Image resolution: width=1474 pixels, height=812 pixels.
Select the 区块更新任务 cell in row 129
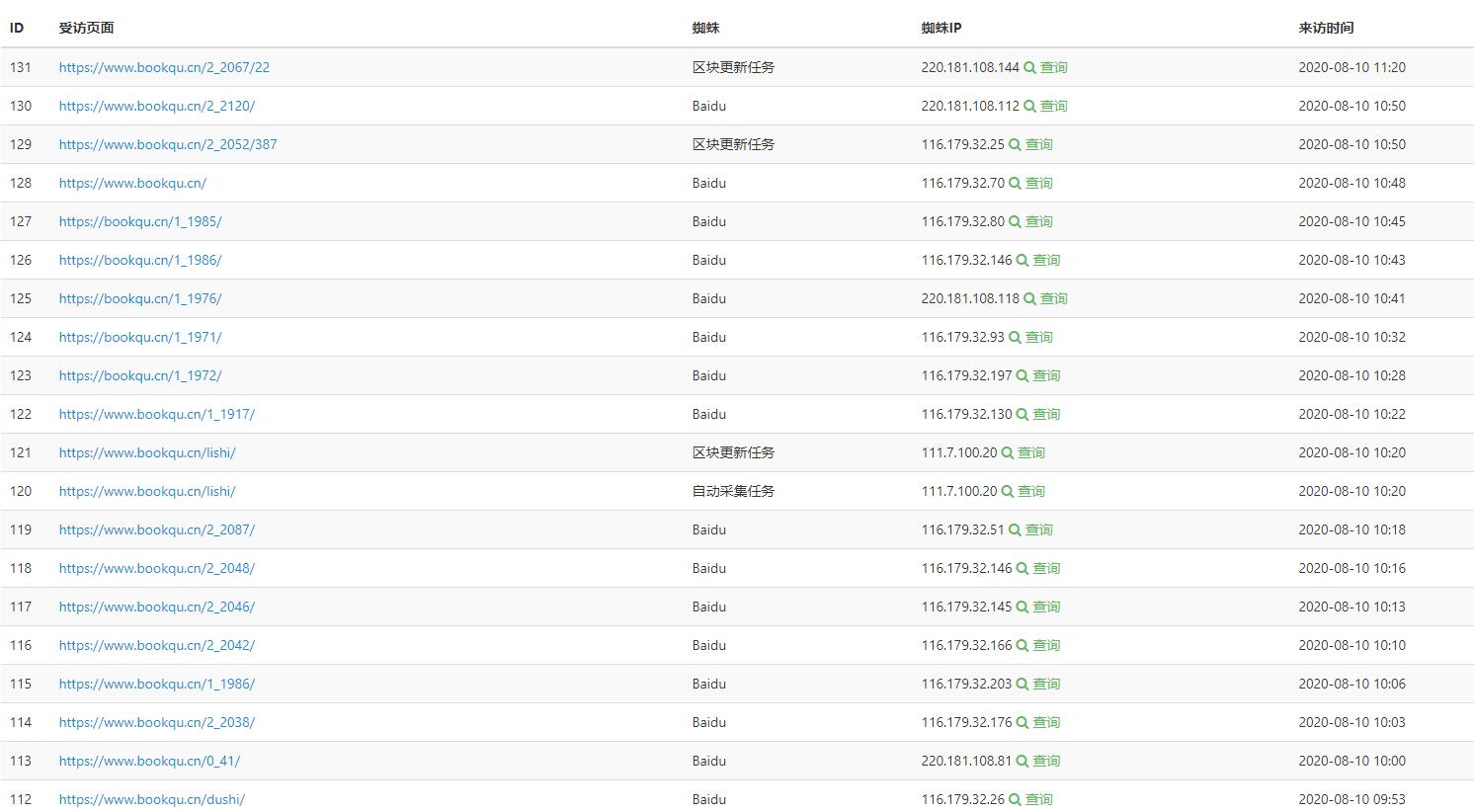(733, 144)
